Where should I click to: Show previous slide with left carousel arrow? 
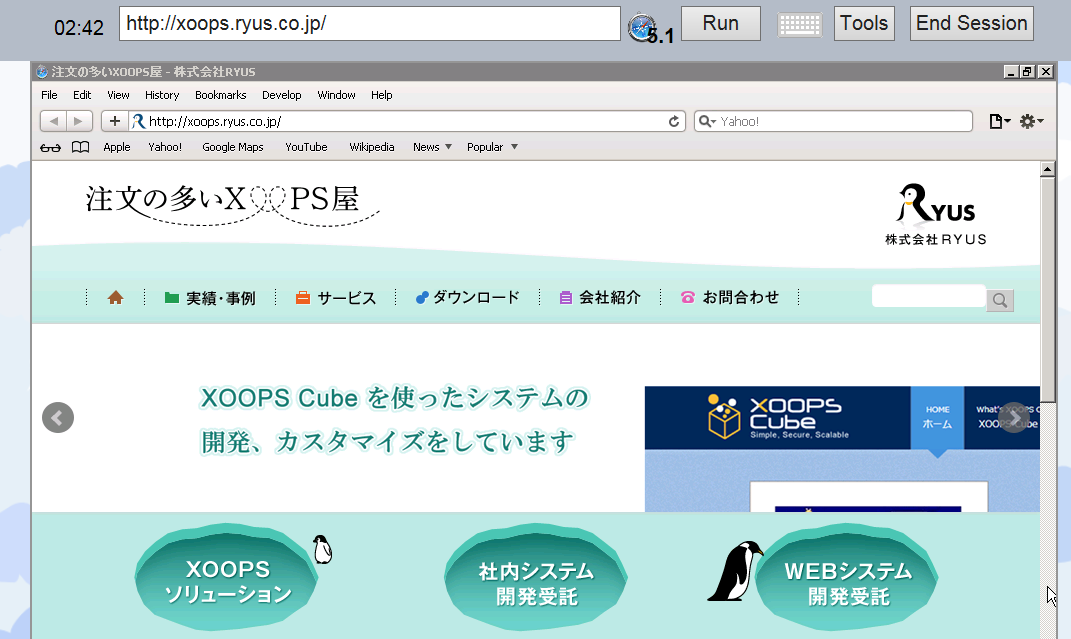pos(58,418)
